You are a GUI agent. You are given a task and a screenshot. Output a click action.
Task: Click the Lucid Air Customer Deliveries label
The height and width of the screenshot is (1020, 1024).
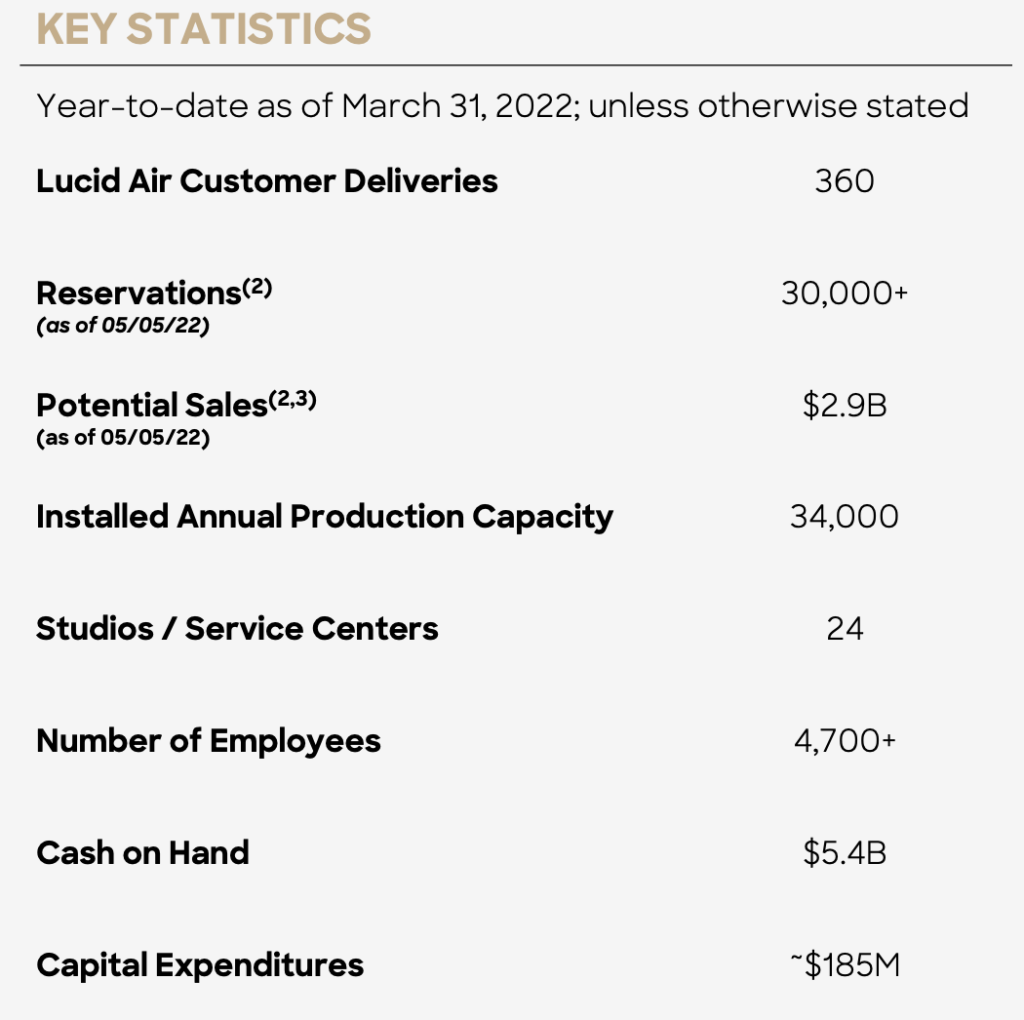tap(267, 181)
